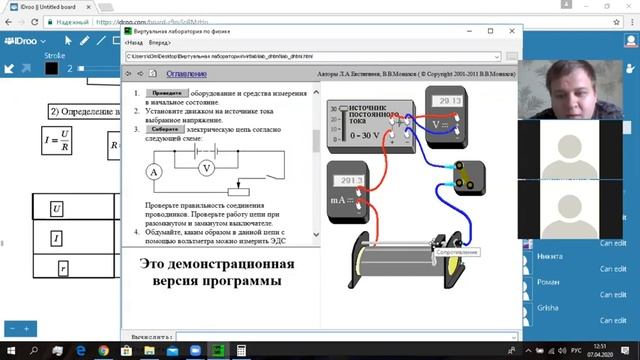Close the IDroo browser tab
The height and width of the screenshot is (360, 640).
point(89,7)
